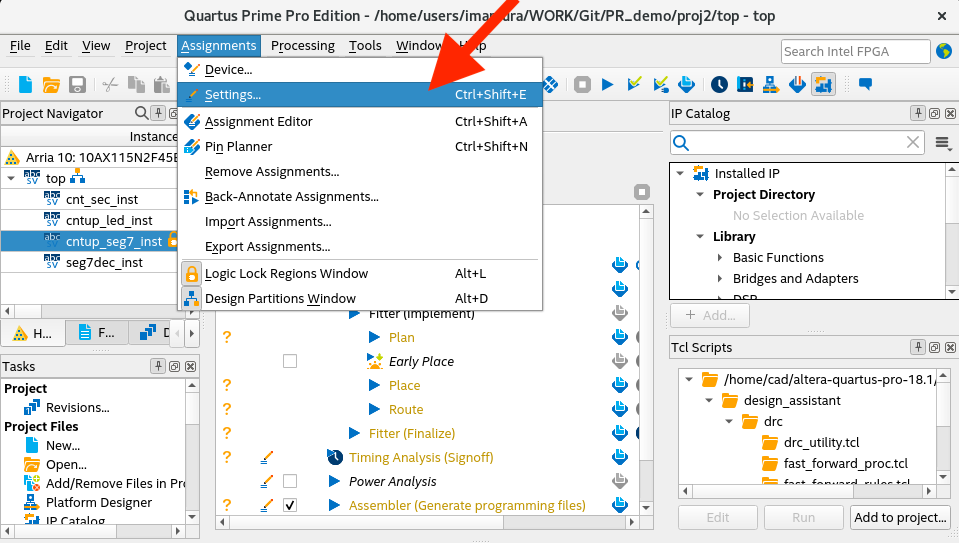Image resolution: width=959 pixels, height=543 pixels.
Task: Switch to the Hierarchy tab
Action: click(x=33, y=333)
